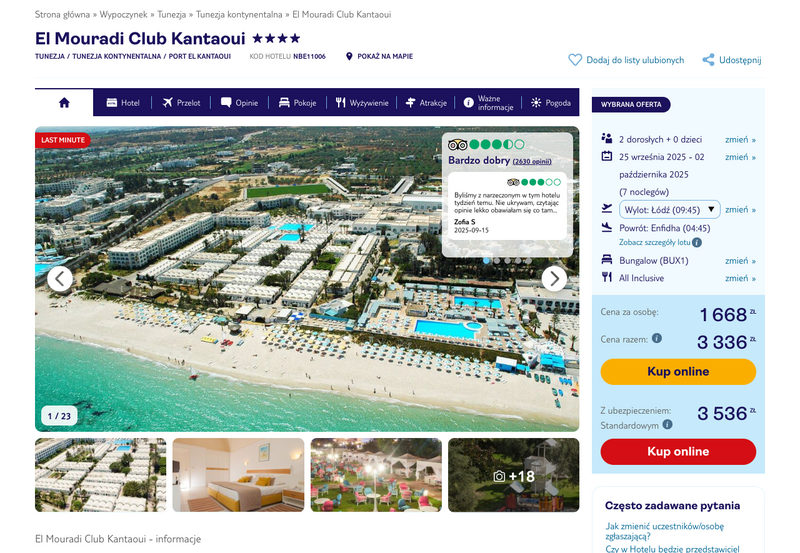Screen dimensions: 800x553
Task: Switch to the Wyżywienie tab
Action: point(362,103)
